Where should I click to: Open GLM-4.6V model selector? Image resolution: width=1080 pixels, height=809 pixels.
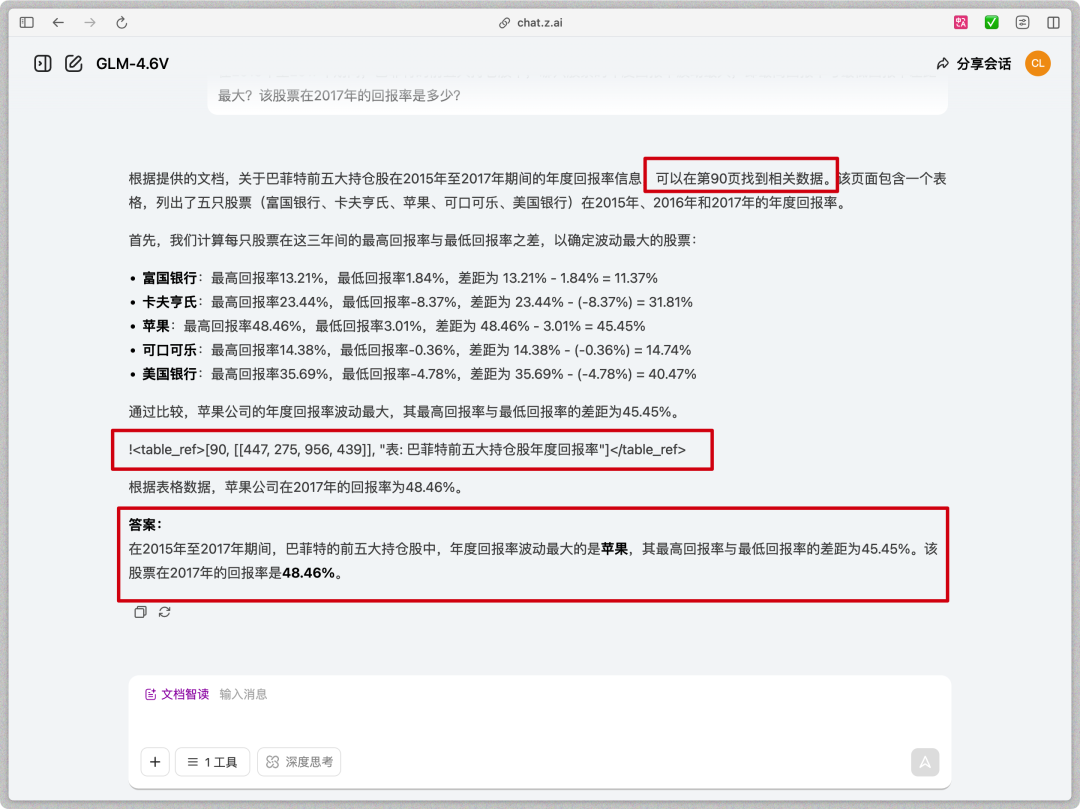pyautogui.click(x=132, y=64)
